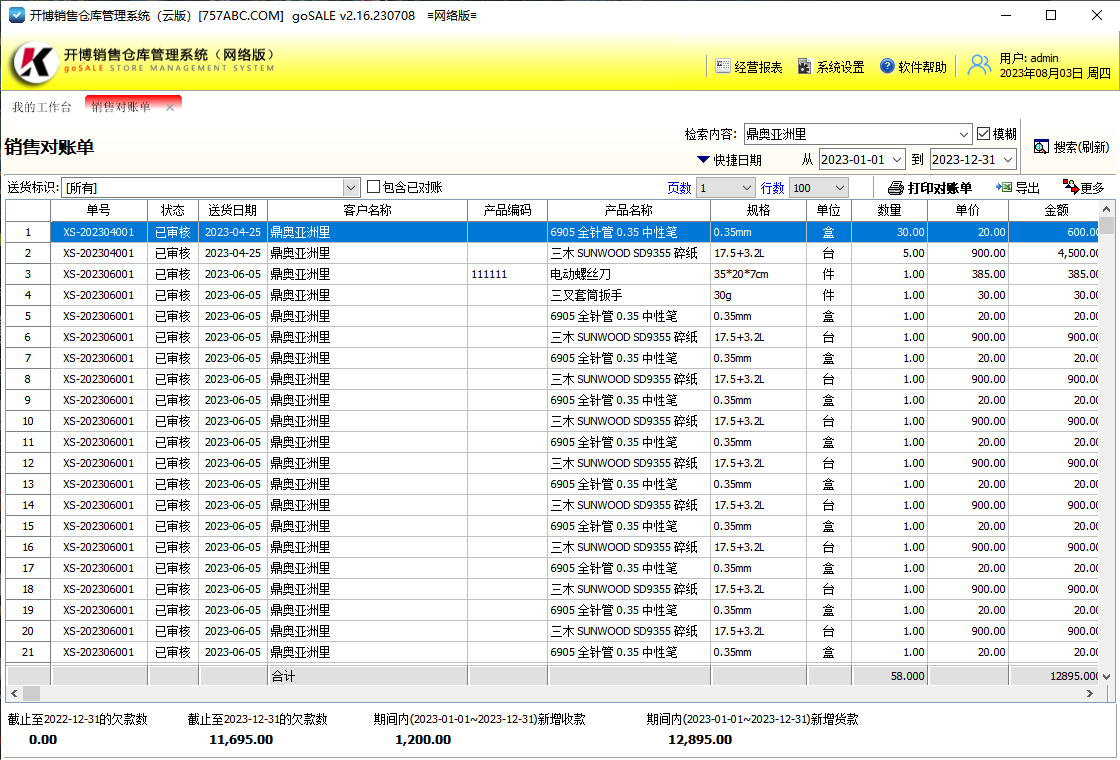Click the 打印对账单 printer icon
Screen dimensions: 1120x760
pyautogui.click(x=896, y=188)
